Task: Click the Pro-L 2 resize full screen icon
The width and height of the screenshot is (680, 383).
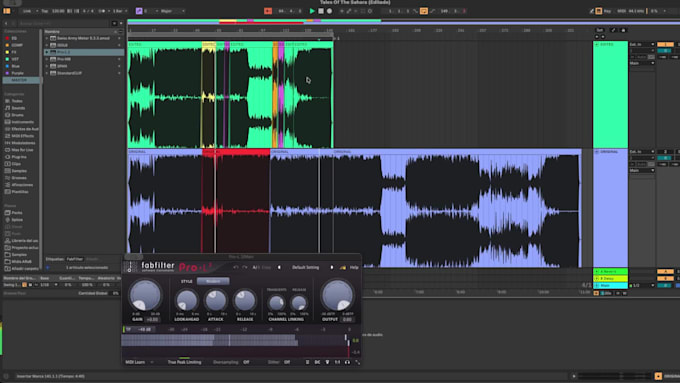Action: (x=357, y=362)
